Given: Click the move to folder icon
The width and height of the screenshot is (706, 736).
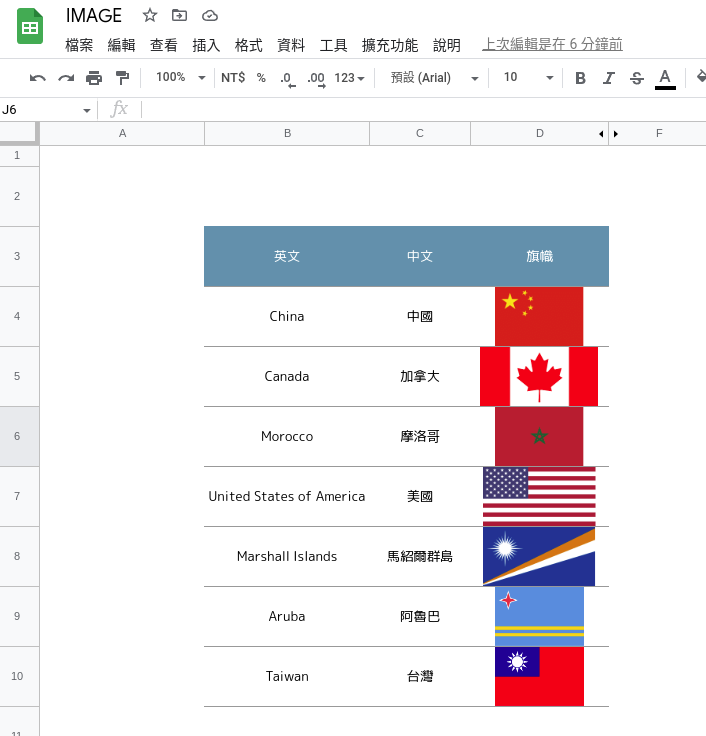Looking at the screenshot, I should point(179,15).
